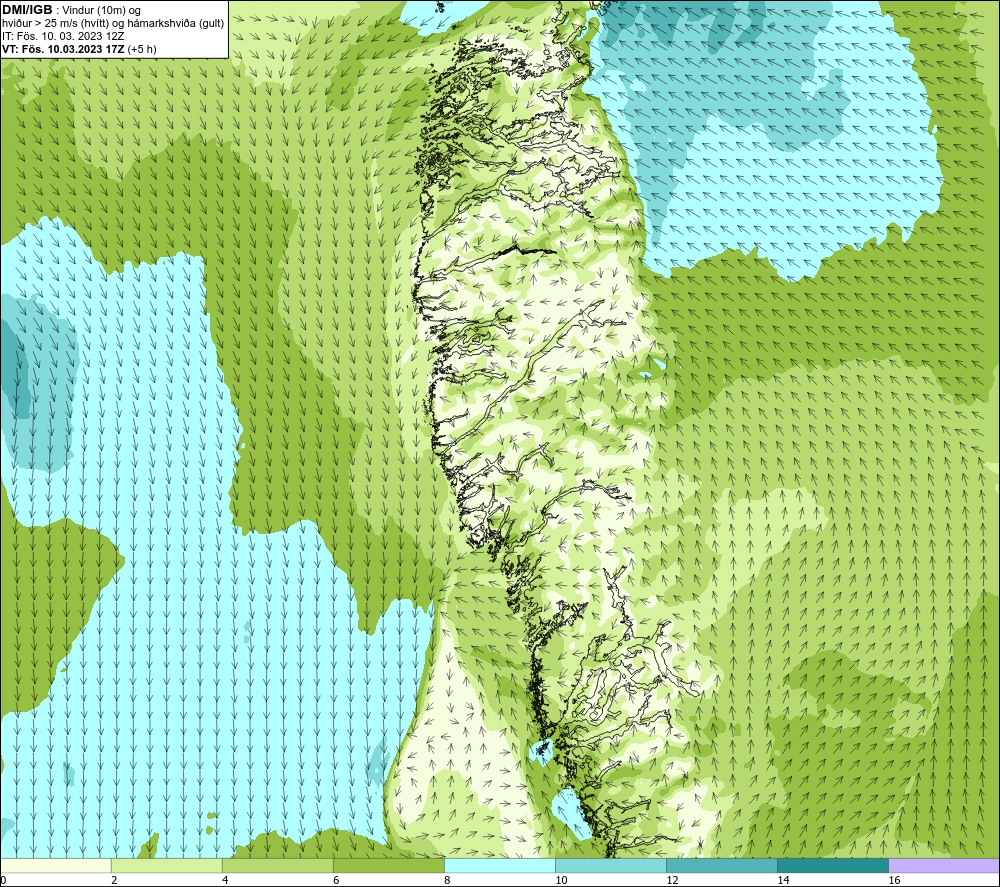Click the legend scale label '2'
Image resolution: width=1000 pixels, height=887 pixels.
pos(114,881)
